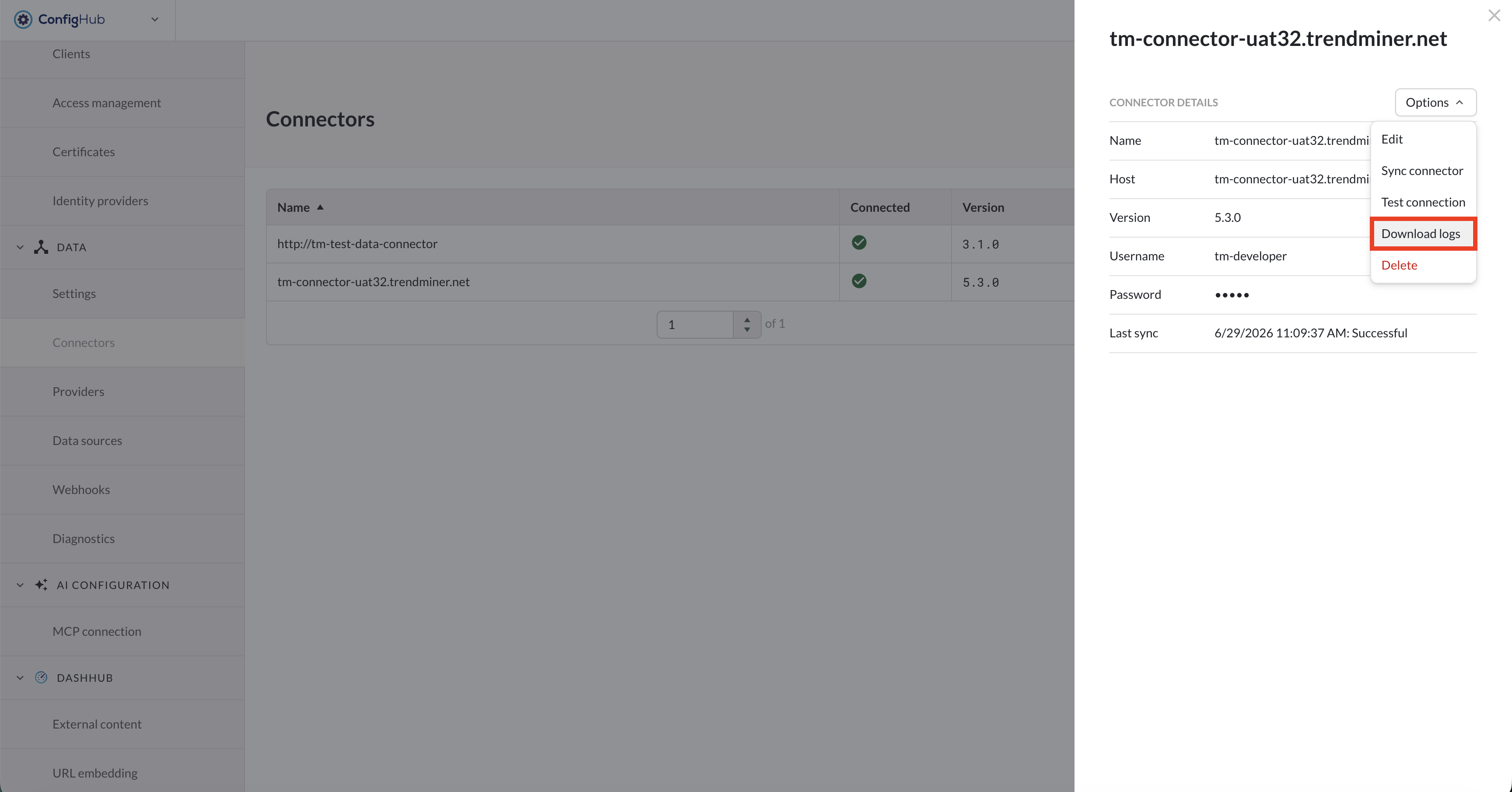Select Connectors in the sidebar

point(122,343)
